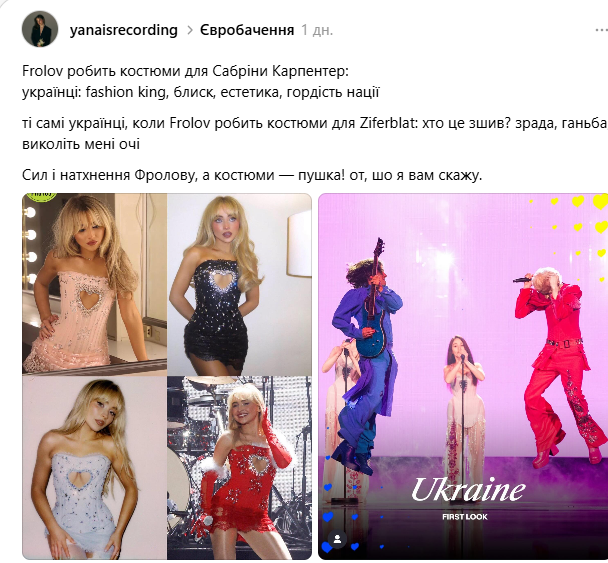View the pink heart-cutout dress photo
This screenshot has width=608, height=563.
[94, 284]
